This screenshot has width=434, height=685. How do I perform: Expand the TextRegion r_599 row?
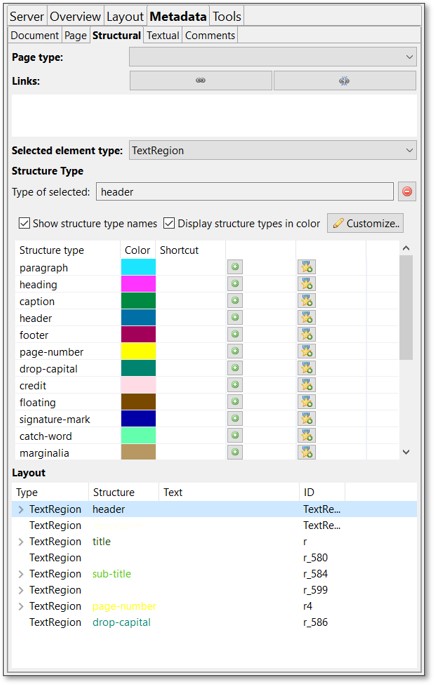(x=21, y=590)
